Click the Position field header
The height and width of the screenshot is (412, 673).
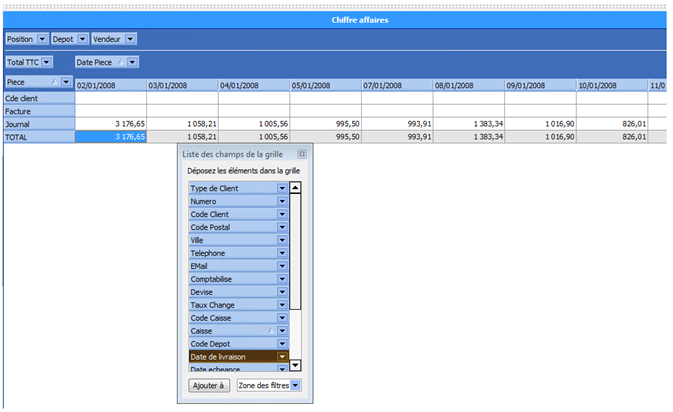coord(26,39)
